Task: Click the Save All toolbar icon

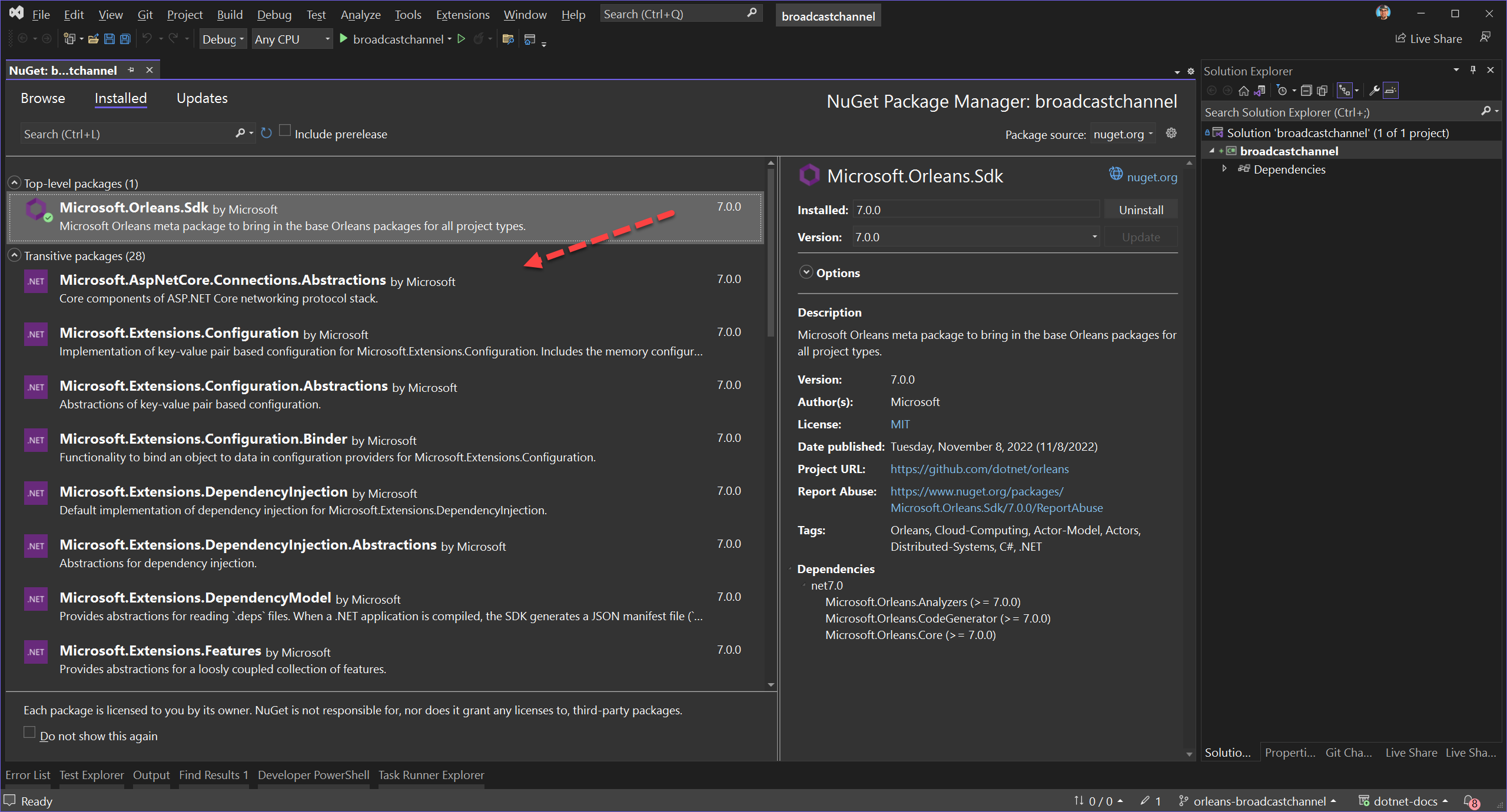Action: pyautogui.click(x=125, y=39)
